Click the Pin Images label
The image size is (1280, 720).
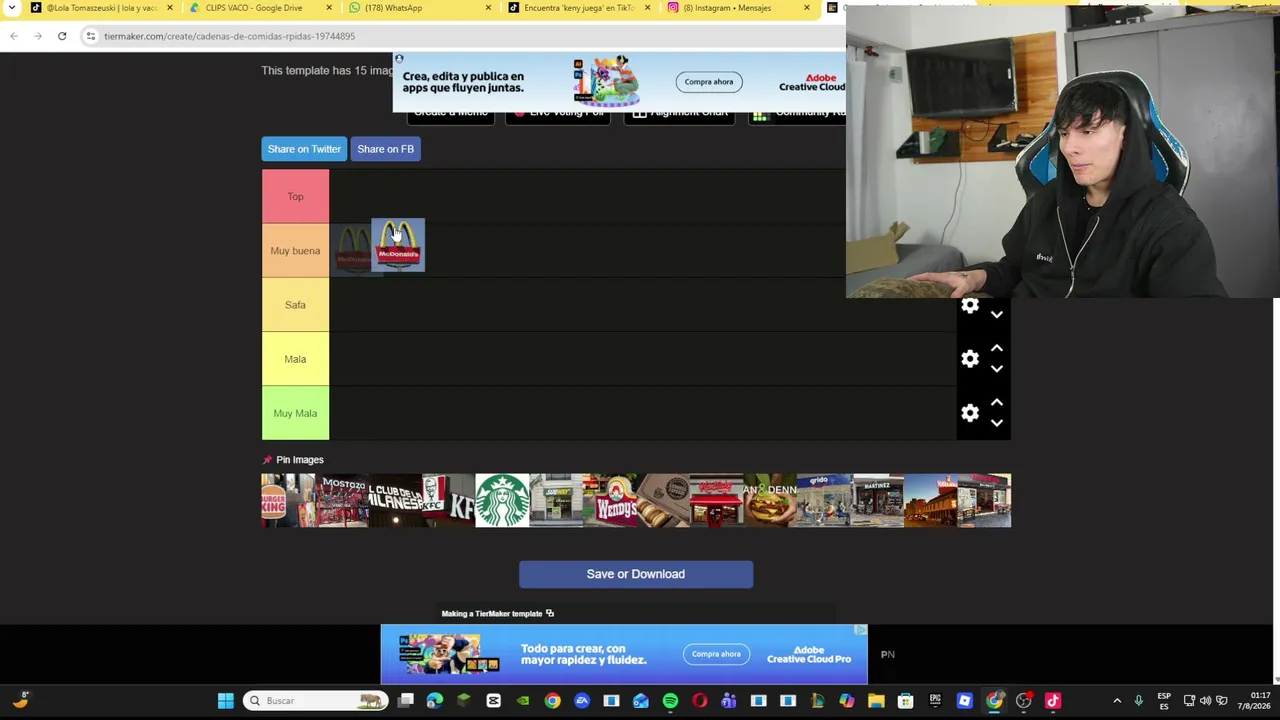tap(300, 460)
